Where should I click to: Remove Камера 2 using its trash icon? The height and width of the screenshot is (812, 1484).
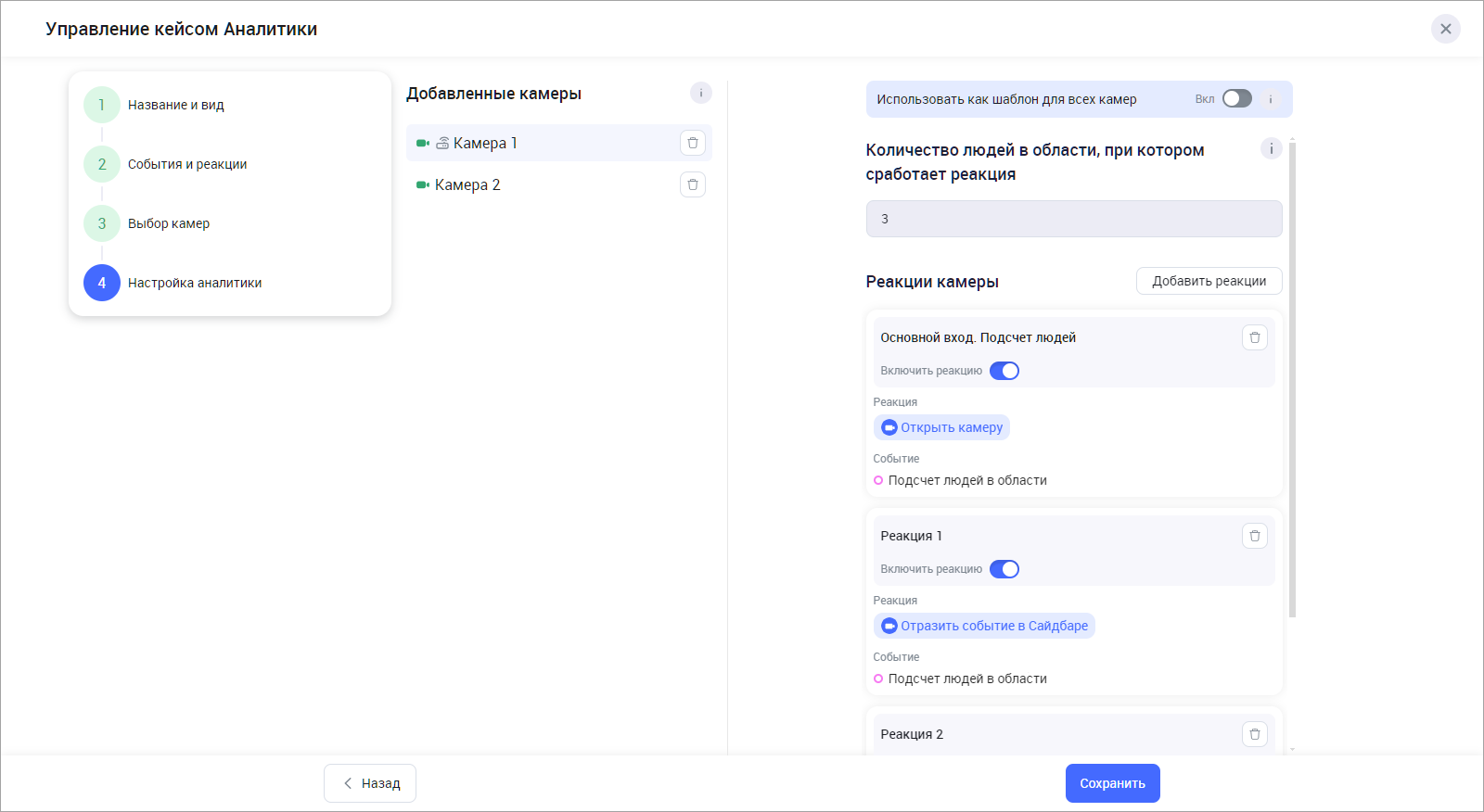(693, 184)
